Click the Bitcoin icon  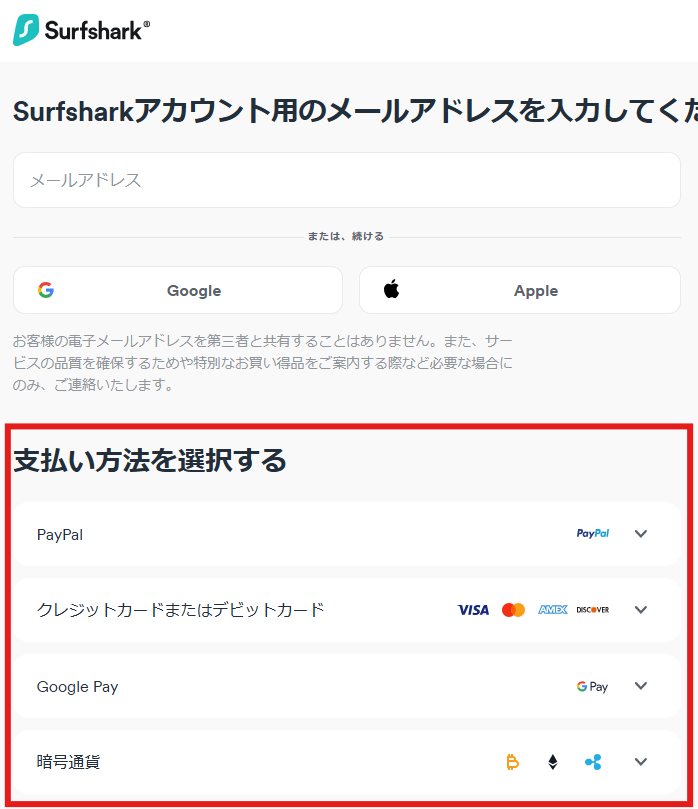coord(513,763)
